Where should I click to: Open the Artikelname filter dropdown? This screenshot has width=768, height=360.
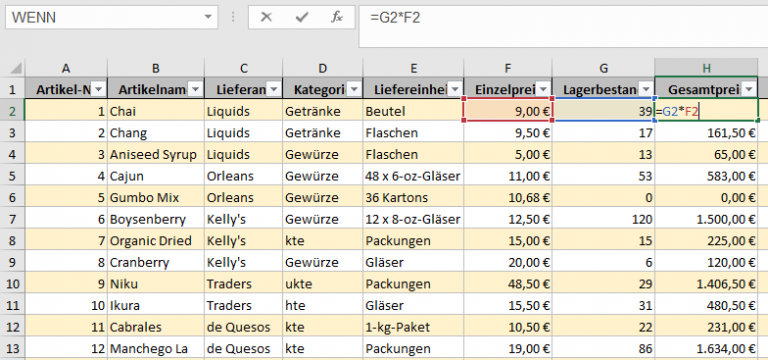coord(196,89)
